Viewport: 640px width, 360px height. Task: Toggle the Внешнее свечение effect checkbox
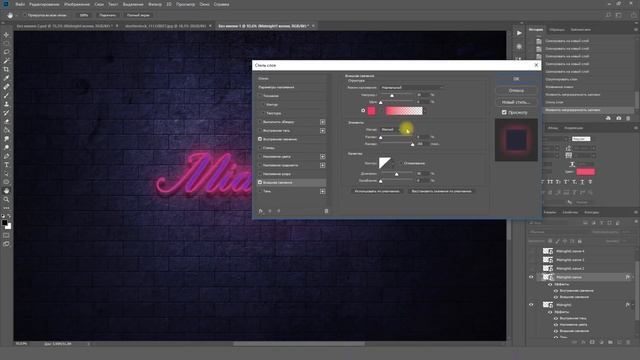coord(260,182)
